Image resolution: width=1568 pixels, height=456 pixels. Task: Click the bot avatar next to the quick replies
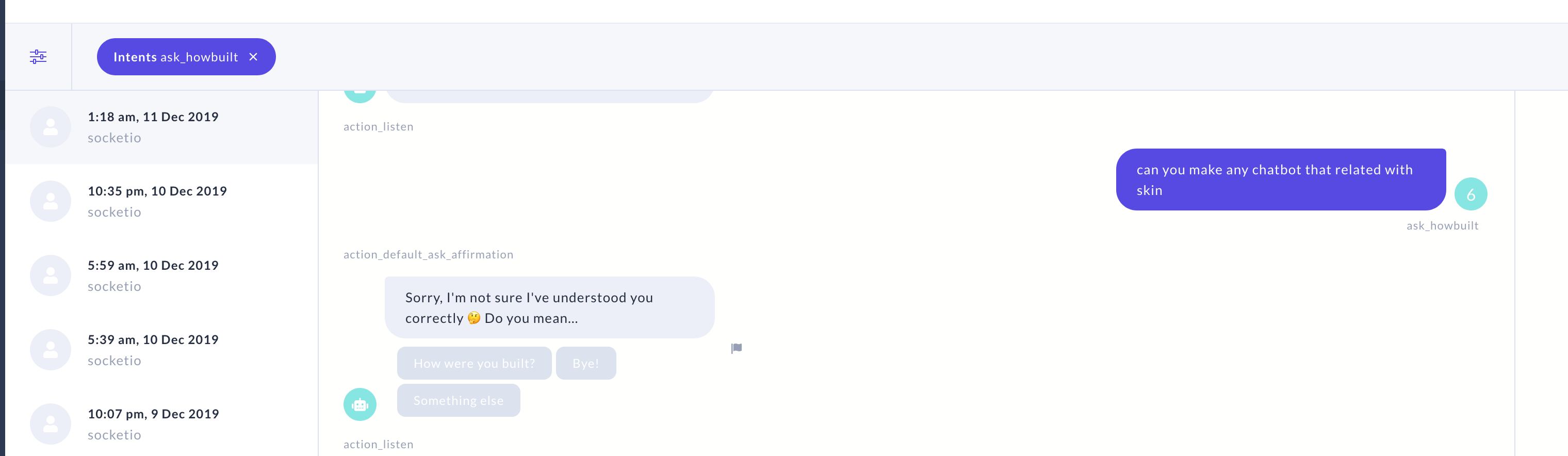coord(361,403)
